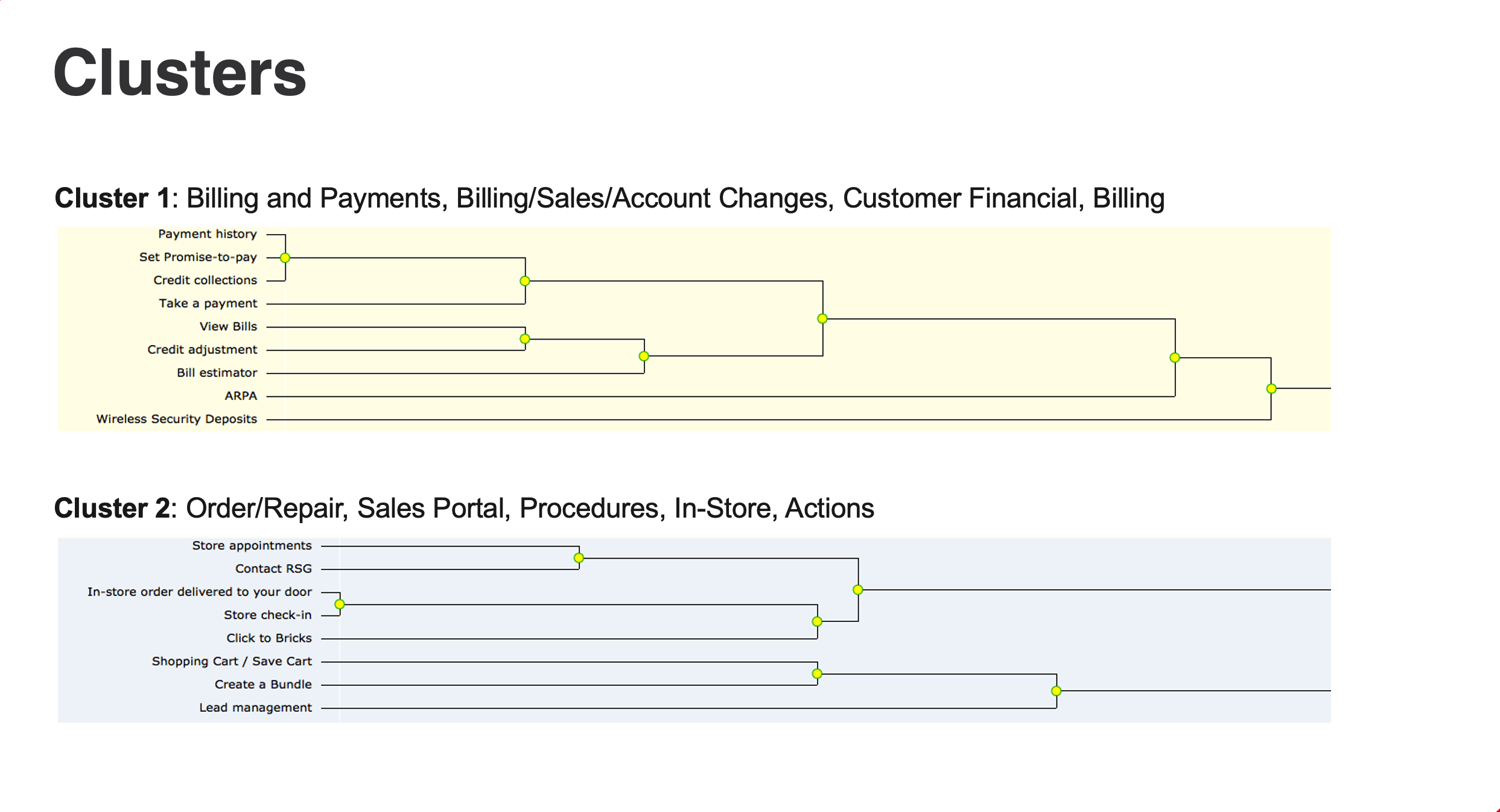Click the Credit adjustment item
This screenshot has height=812, width=1500.
[202, 349]
